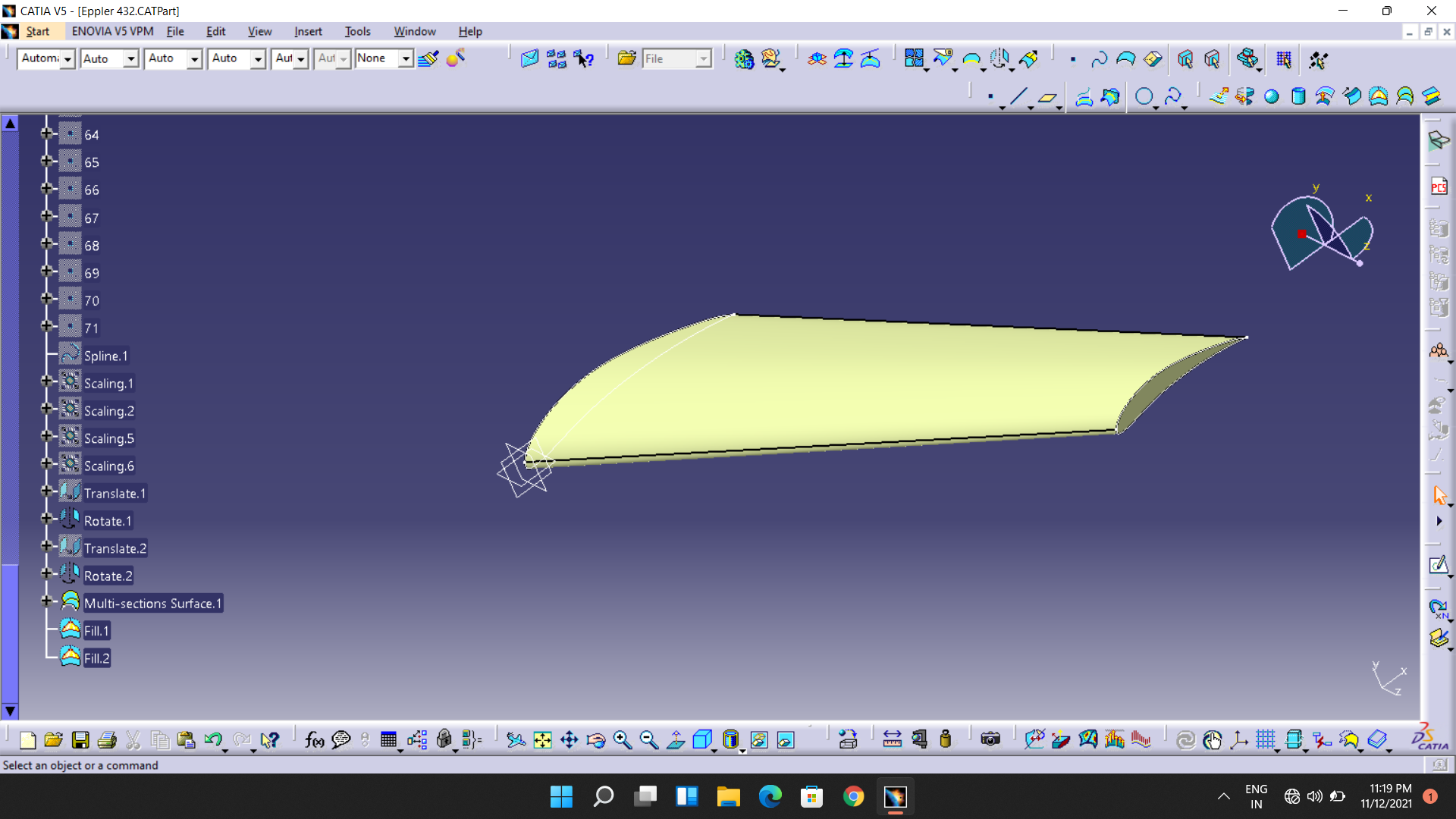Select the Line creation tool

(x=1018, y=96)
